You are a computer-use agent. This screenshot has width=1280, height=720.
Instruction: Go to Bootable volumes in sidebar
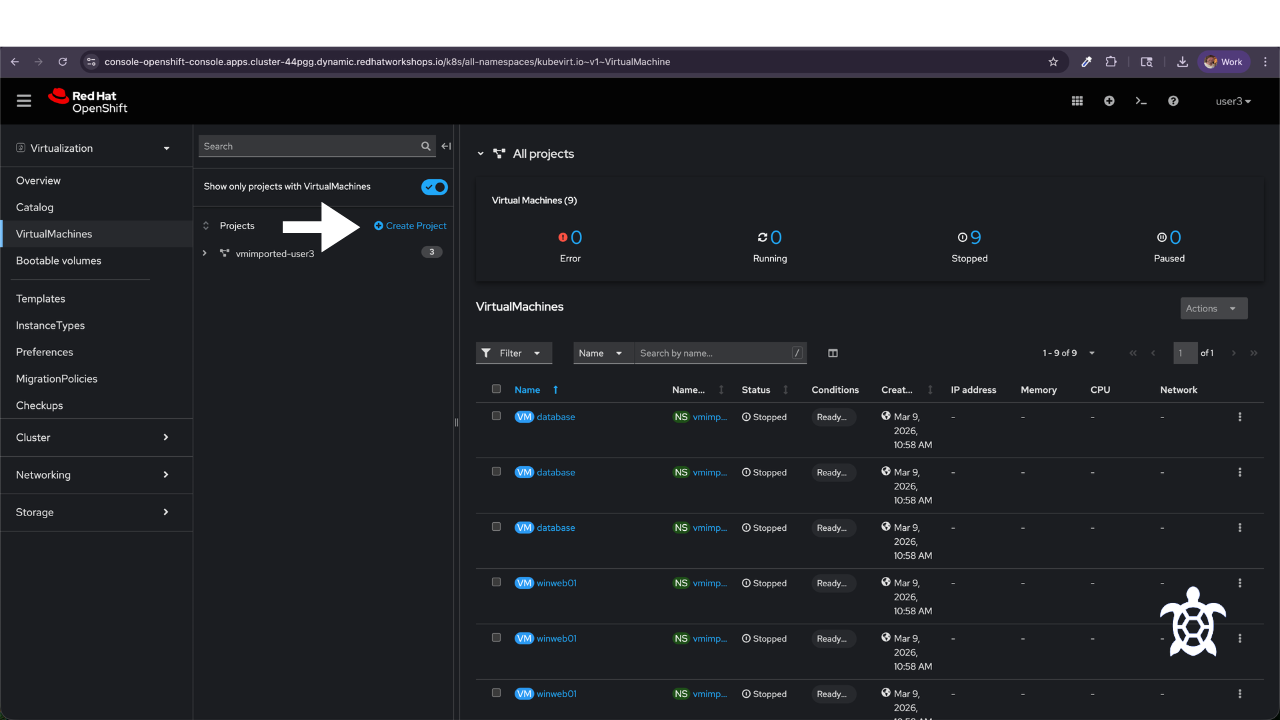(58, 261)
